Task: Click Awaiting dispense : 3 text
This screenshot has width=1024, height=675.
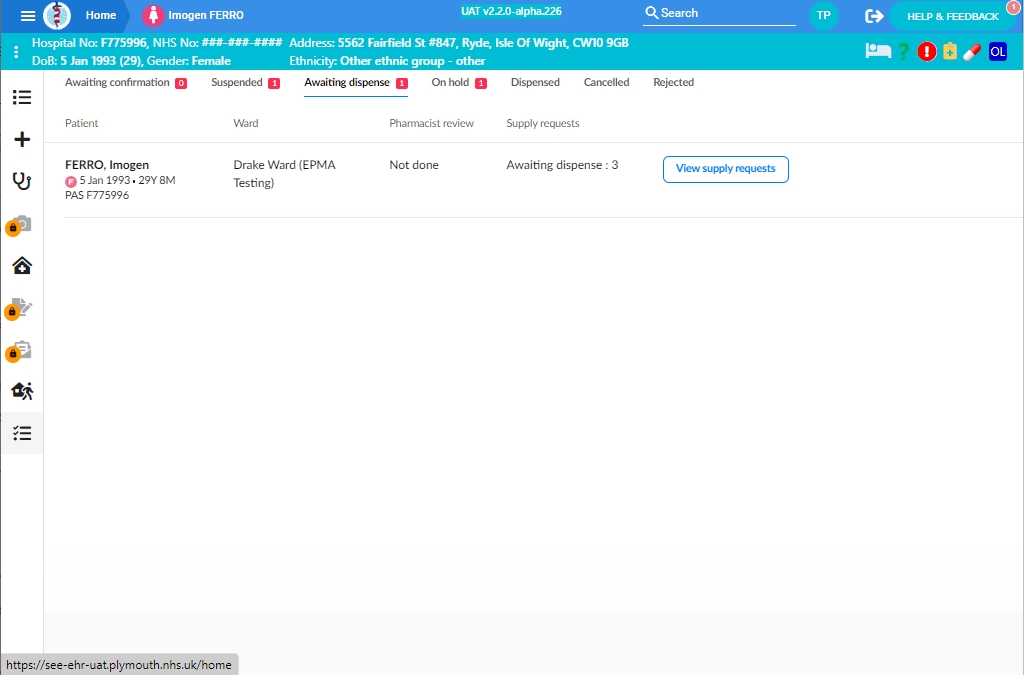Action: point(562,165)
